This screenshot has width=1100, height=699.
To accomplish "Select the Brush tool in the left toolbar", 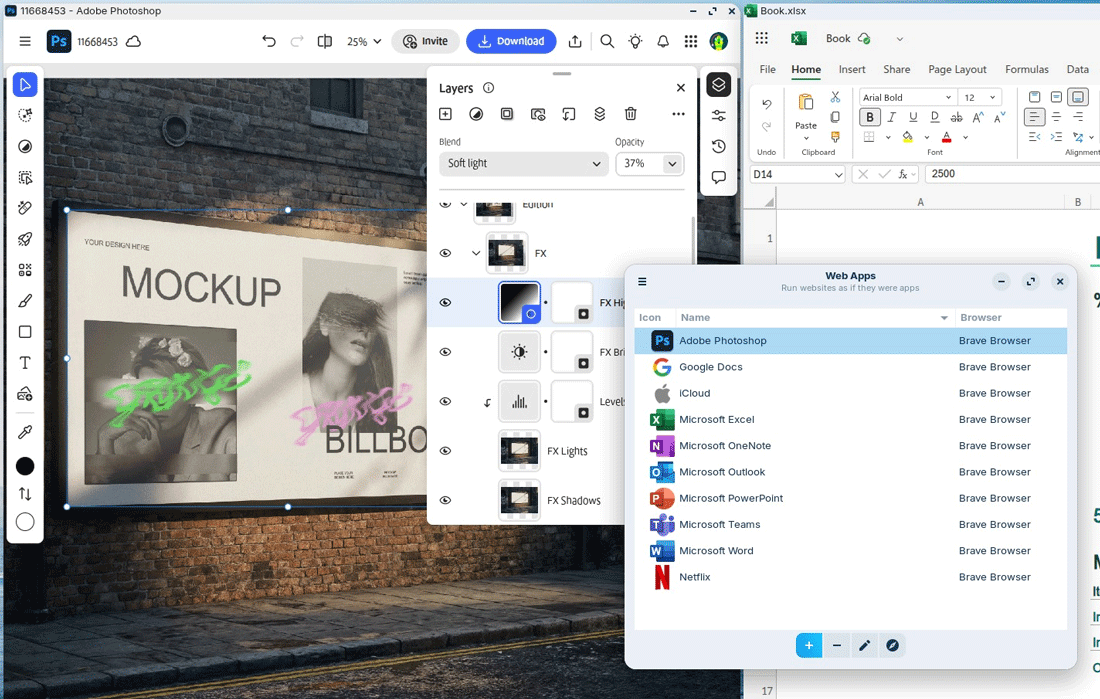I will [x=25, y=301].
